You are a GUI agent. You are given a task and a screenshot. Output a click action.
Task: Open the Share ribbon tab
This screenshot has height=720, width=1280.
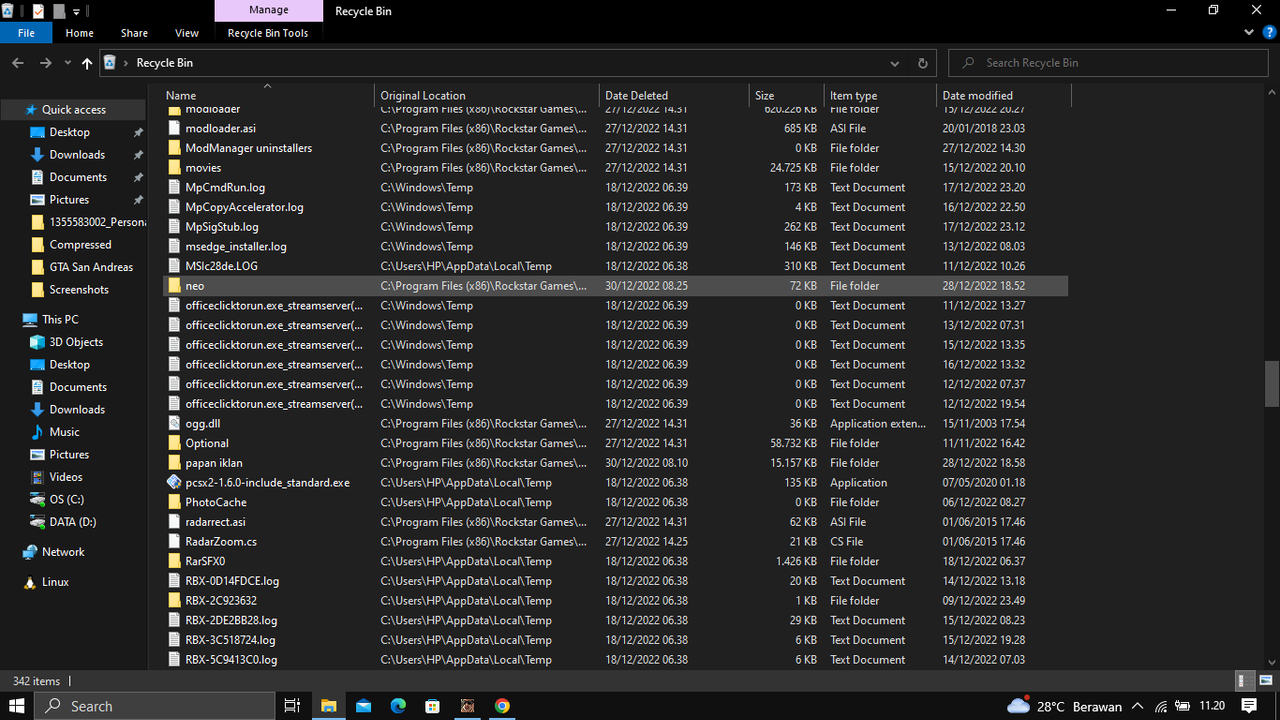pyautogui.click(x=134, y=33)
